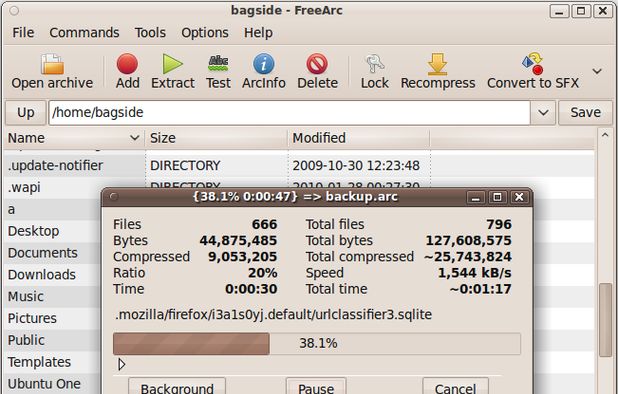Click the file list scrollbar up arrow
Screen dimensions: 618x394
(x=605, y=136)
